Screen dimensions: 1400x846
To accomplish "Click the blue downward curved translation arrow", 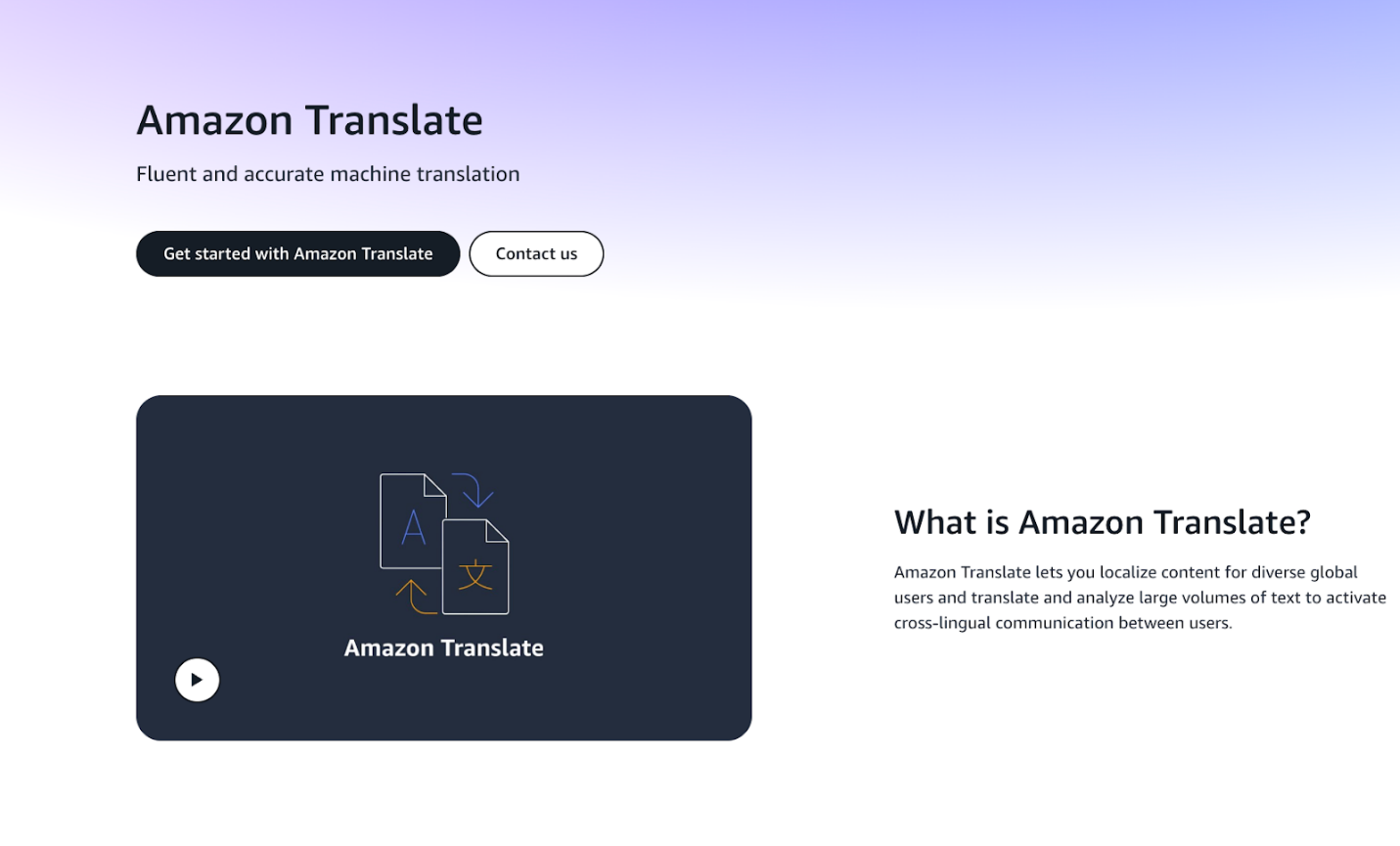I will tap(475, 492).
